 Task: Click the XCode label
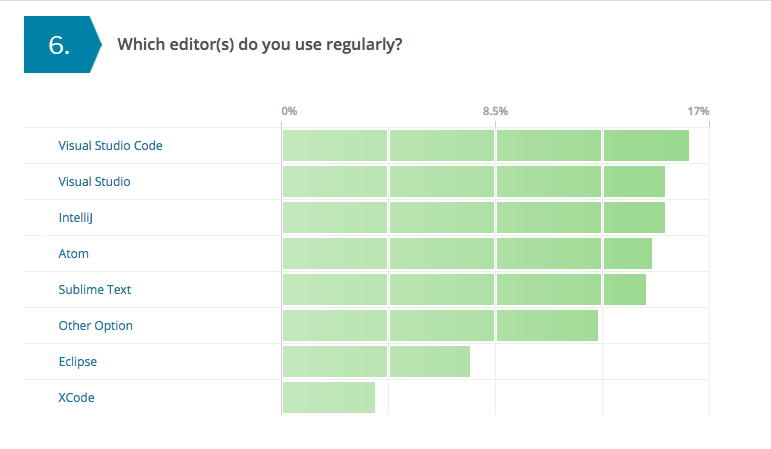[x=77, y=398]
